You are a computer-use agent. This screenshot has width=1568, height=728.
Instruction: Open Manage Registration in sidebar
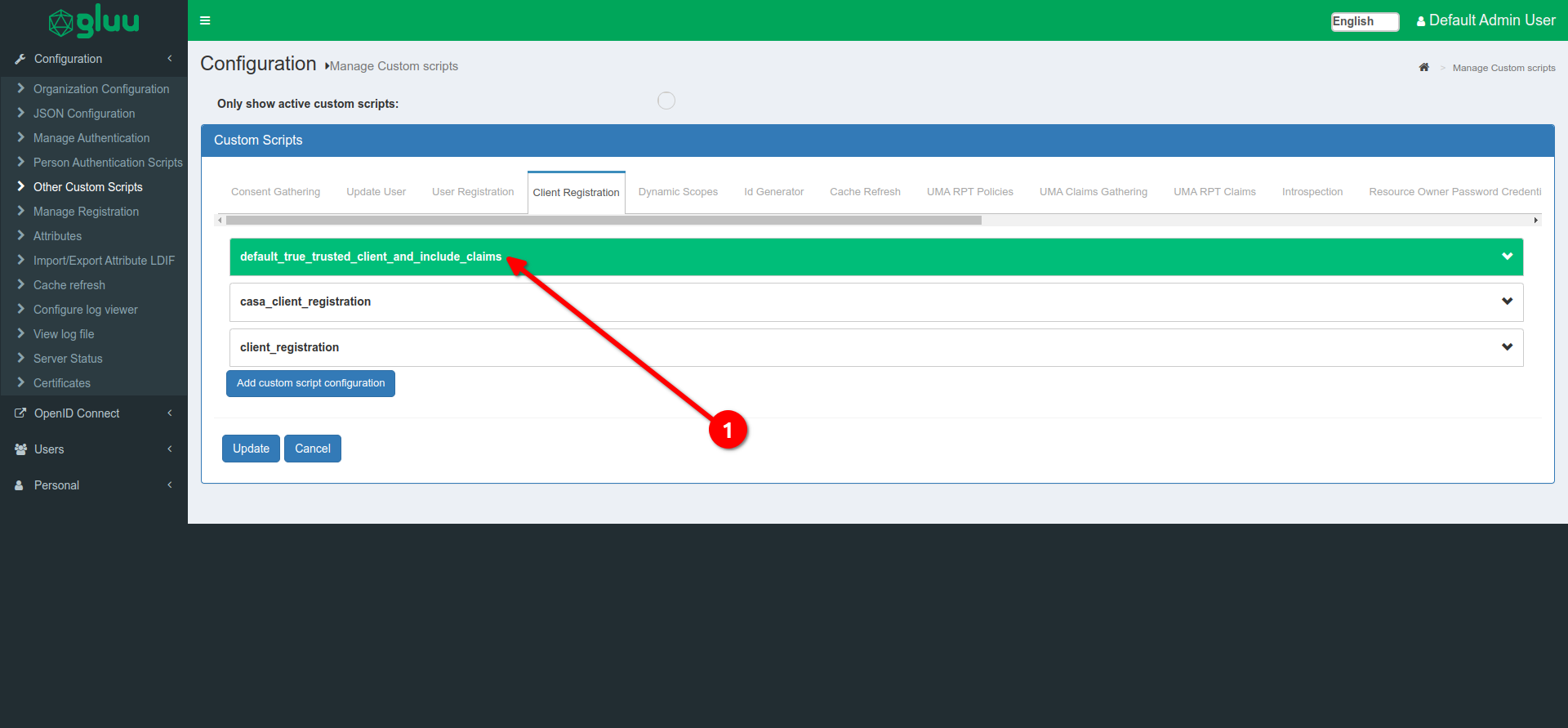pos(86,212)
